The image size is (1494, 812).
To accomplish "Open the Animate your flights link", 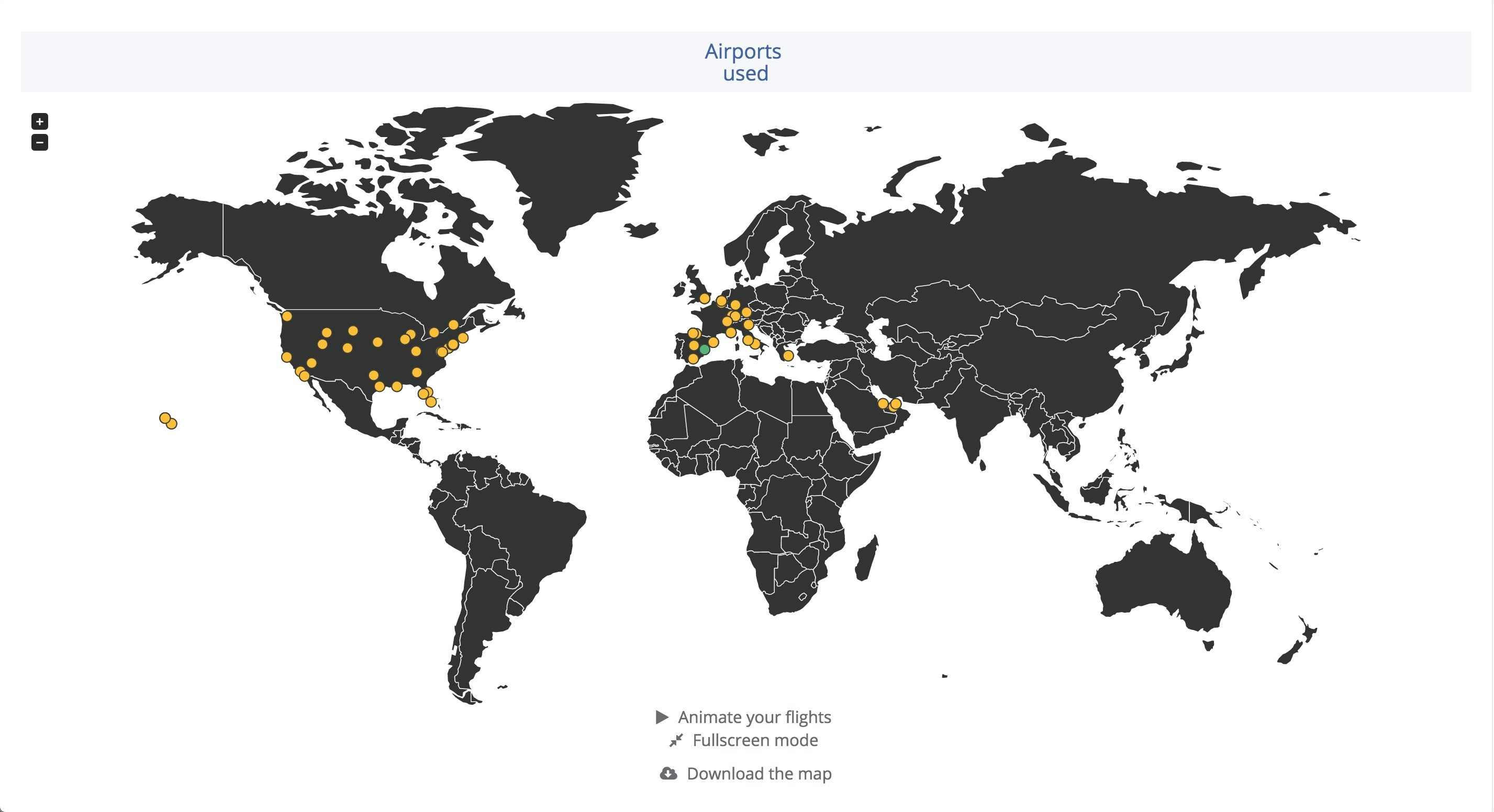I will pos(754,717).
